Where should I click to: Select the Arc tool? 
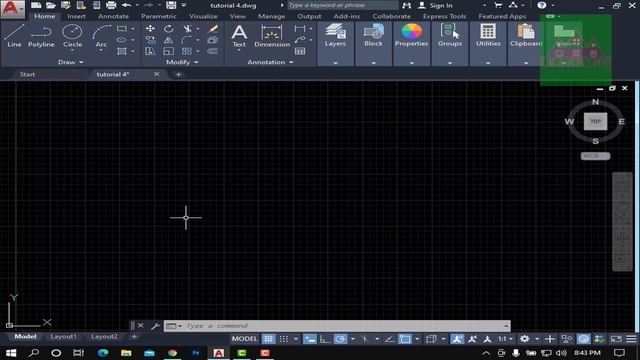coord(101,35)
